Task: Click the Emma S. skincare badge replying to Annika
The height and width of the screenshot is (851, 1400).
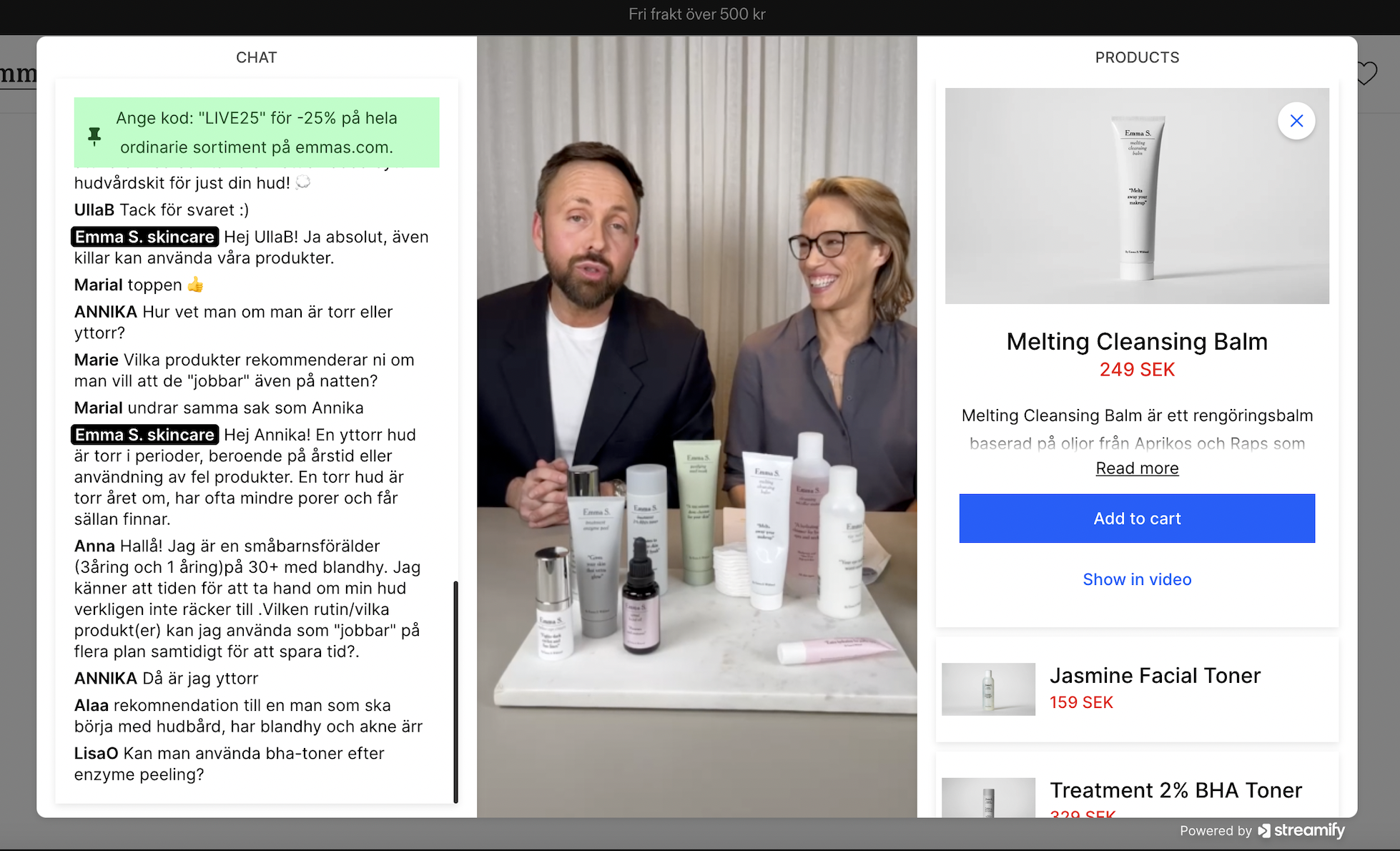Action: [x=144, y=435]
